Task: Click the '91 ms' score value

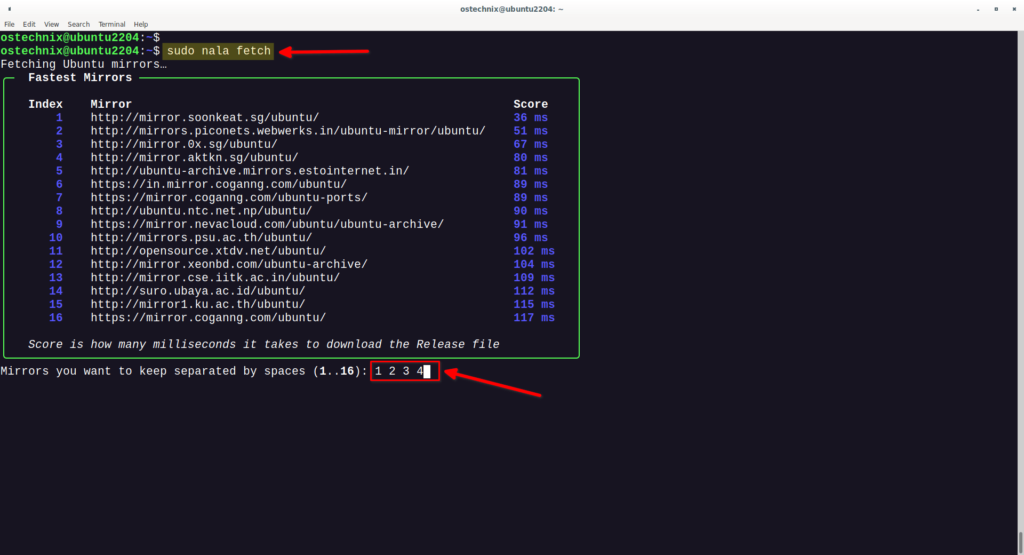Action: (530, 224)
